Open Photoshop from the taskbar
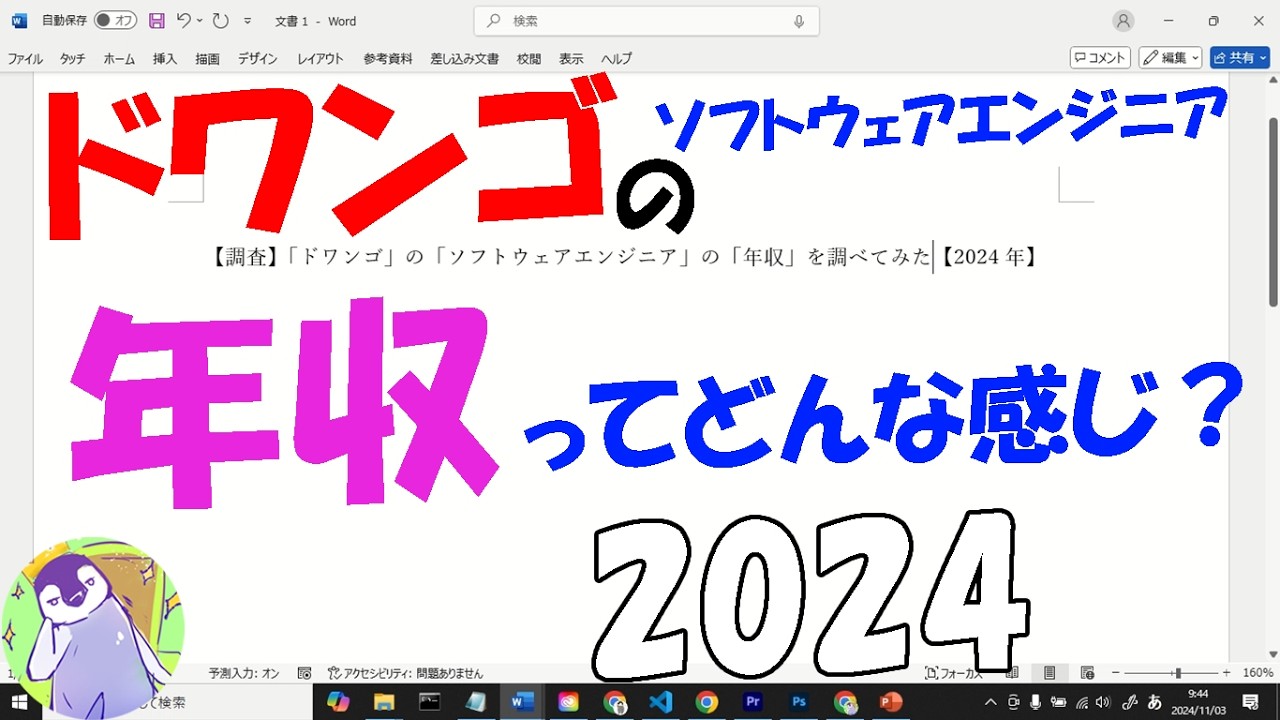1280x720 pixels. click(799, 702)
